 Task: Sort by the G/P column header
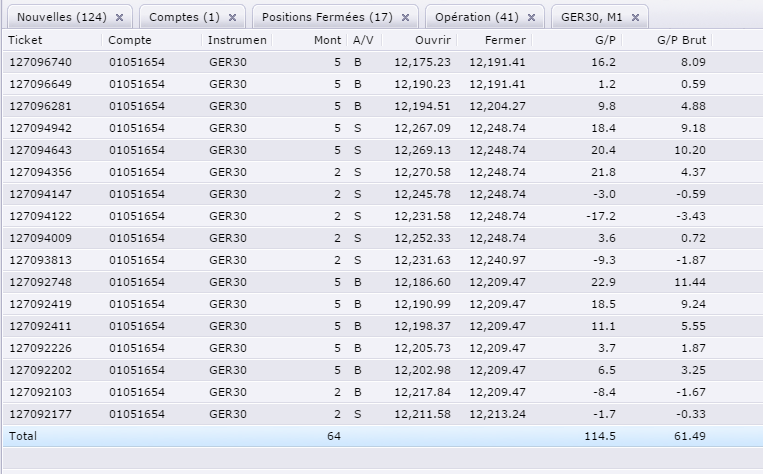(x=577, y=40)
